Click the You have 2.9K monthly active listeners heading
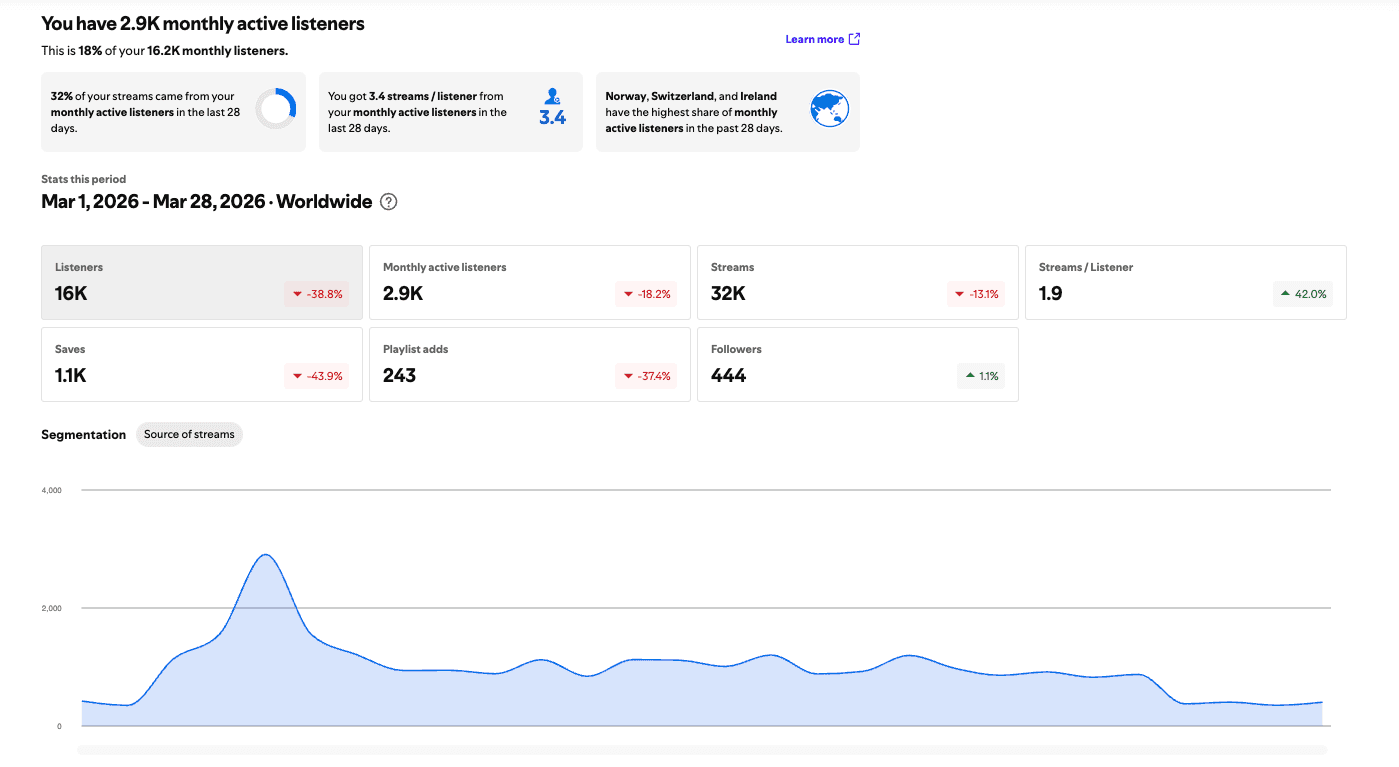The image size is (1399, 767). [x=203, y=23]
